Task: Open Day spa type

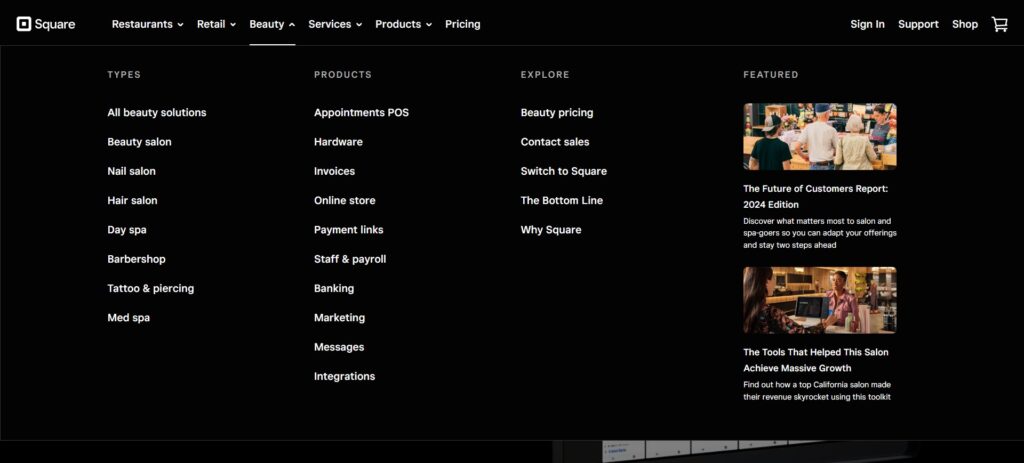Action: (x=127, y=230)
